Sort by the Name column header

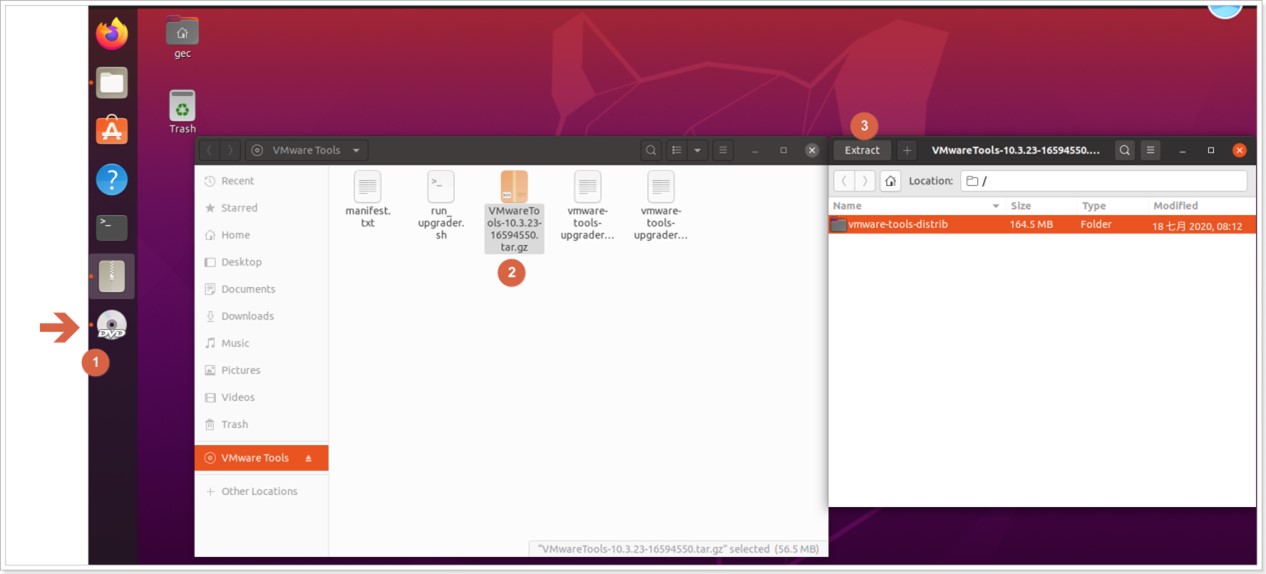916,205
